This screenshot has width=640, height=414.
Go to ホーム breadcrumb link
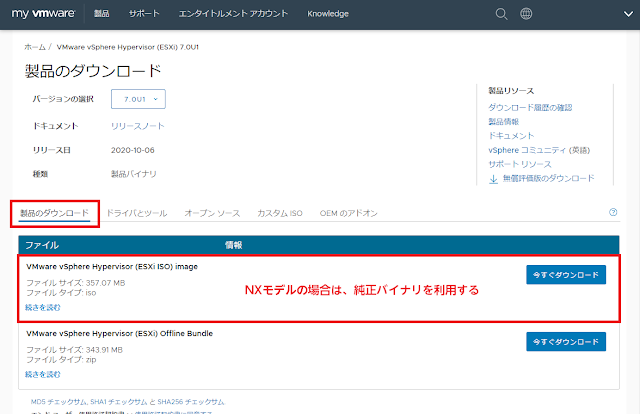[x=35, y=47]
